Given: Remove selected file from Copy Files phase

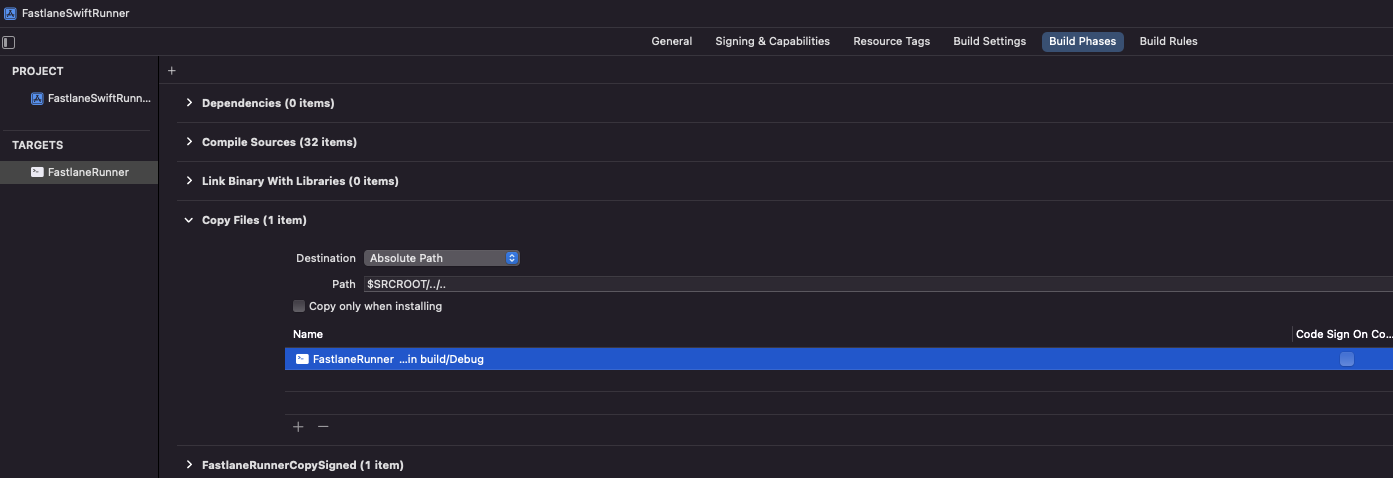Looking at the screenshot, I should tap(323, 427).
